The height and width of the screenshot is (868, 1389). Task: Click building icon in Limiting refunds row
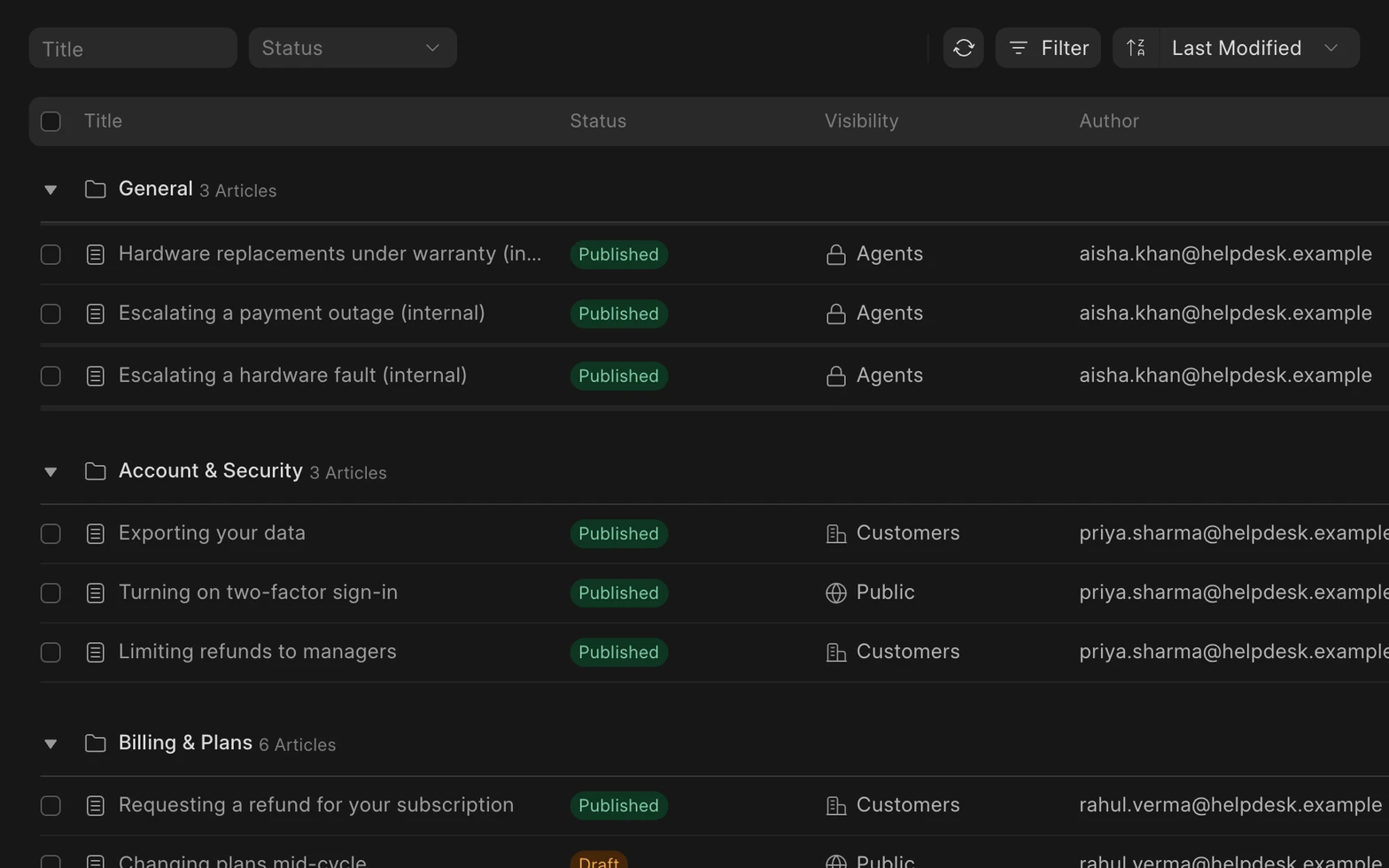[835, 653]
